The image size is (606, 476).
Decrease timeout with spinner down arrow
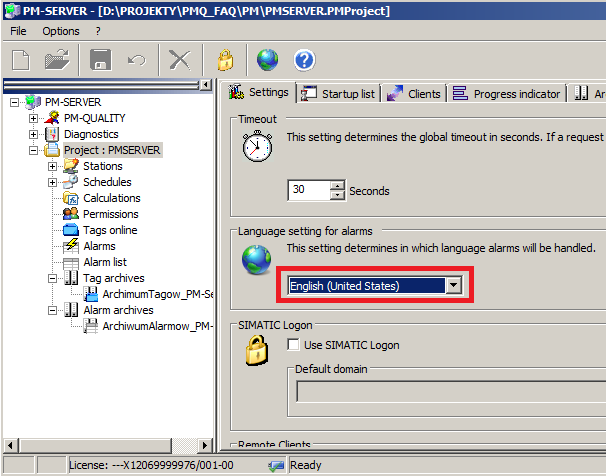(337, 195)
